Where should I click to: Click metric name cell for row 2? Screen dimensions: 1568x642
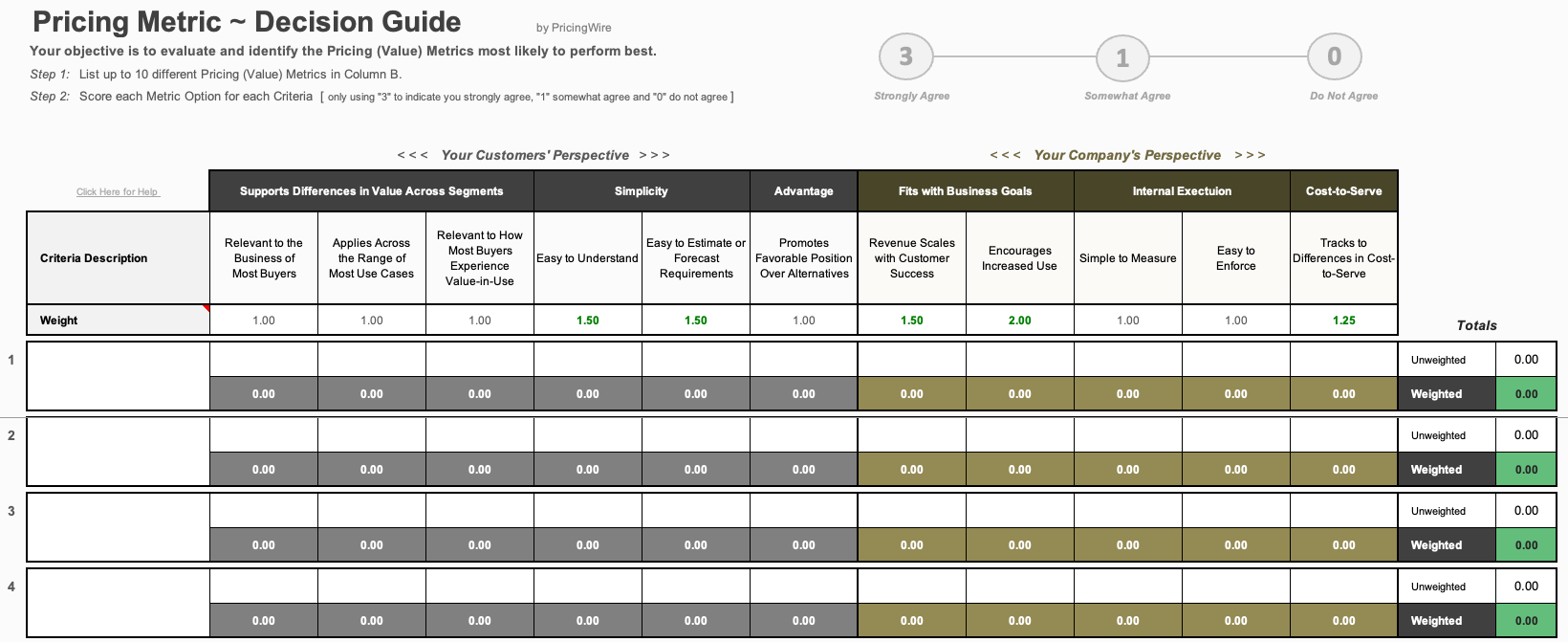118,452
